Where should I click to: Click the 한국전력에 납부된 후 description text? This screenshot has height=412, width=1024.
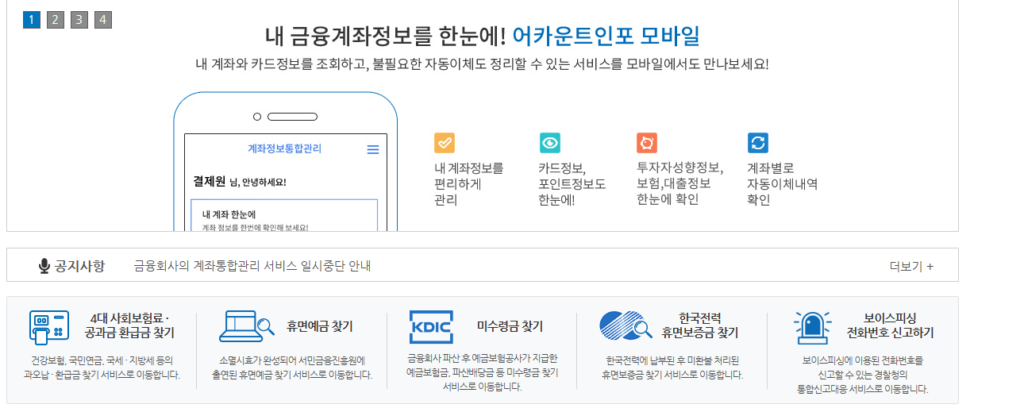click(672, 368)
